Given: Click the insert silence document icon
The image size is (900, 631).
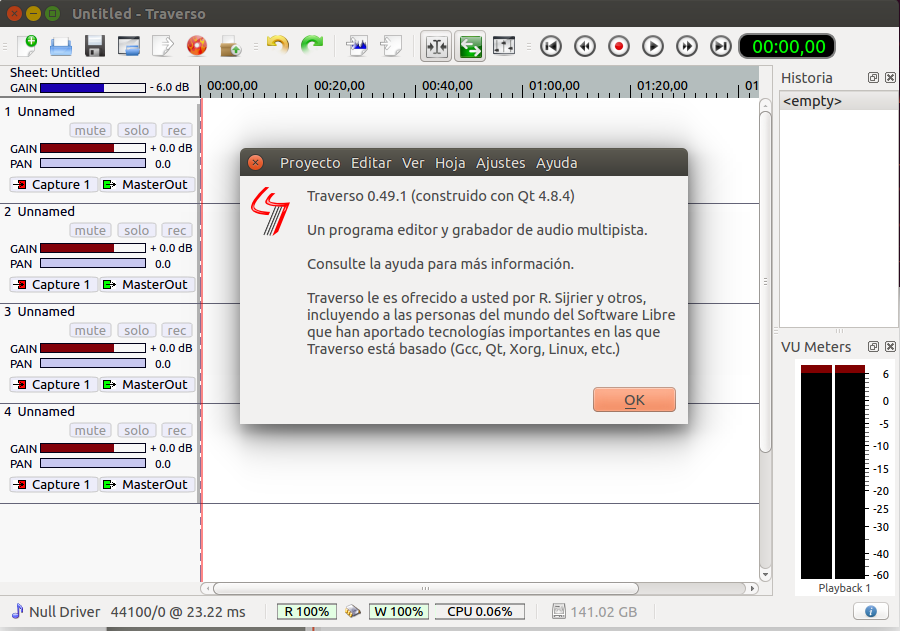Looking at the screenshot, I should [391, 46].
